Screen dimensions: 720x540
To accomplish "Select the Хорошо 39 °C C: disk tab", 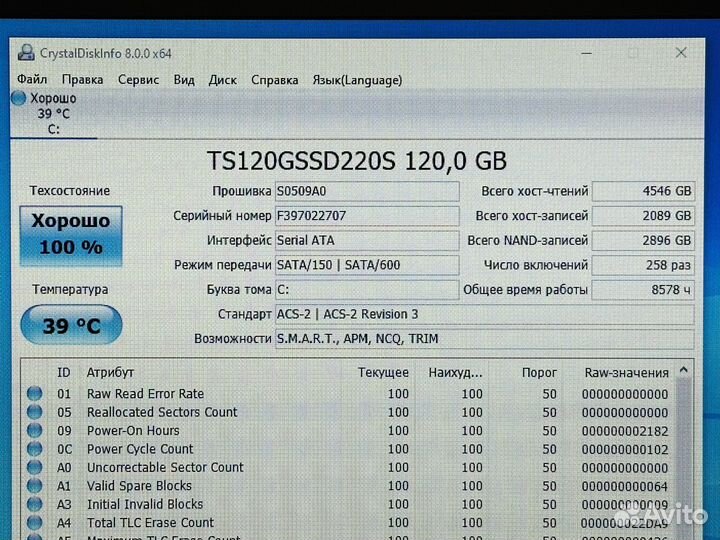I will tap(53, 113).
